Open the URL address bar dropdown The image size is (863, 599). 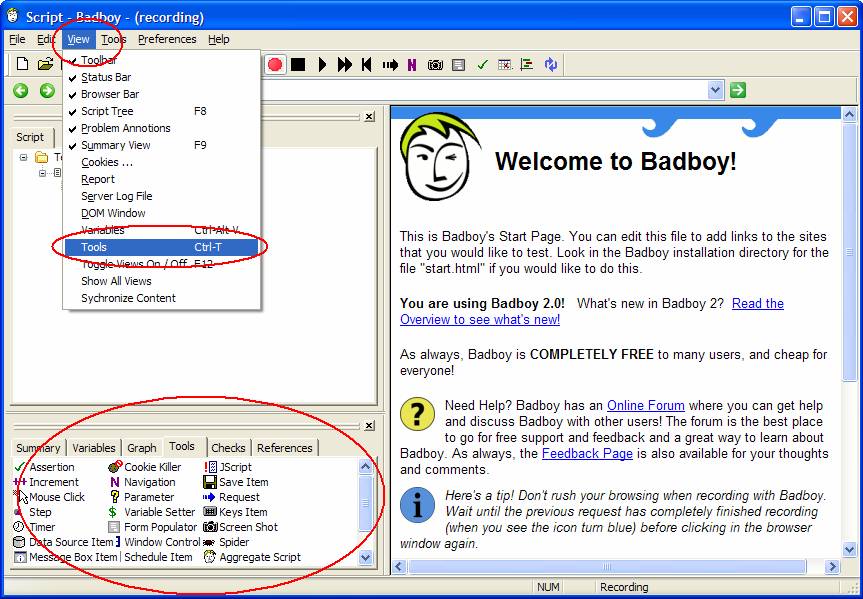715,91
